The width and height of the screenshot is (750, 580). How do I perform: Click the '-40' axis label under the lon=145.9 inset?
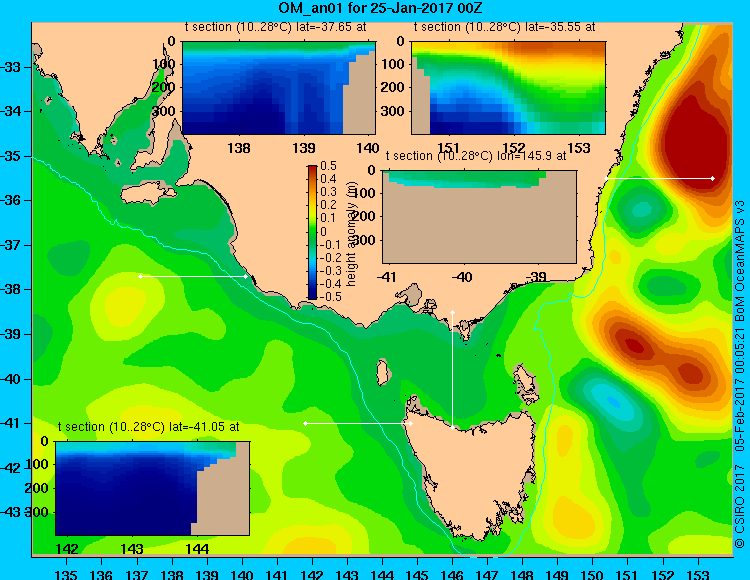coord(462,277)
